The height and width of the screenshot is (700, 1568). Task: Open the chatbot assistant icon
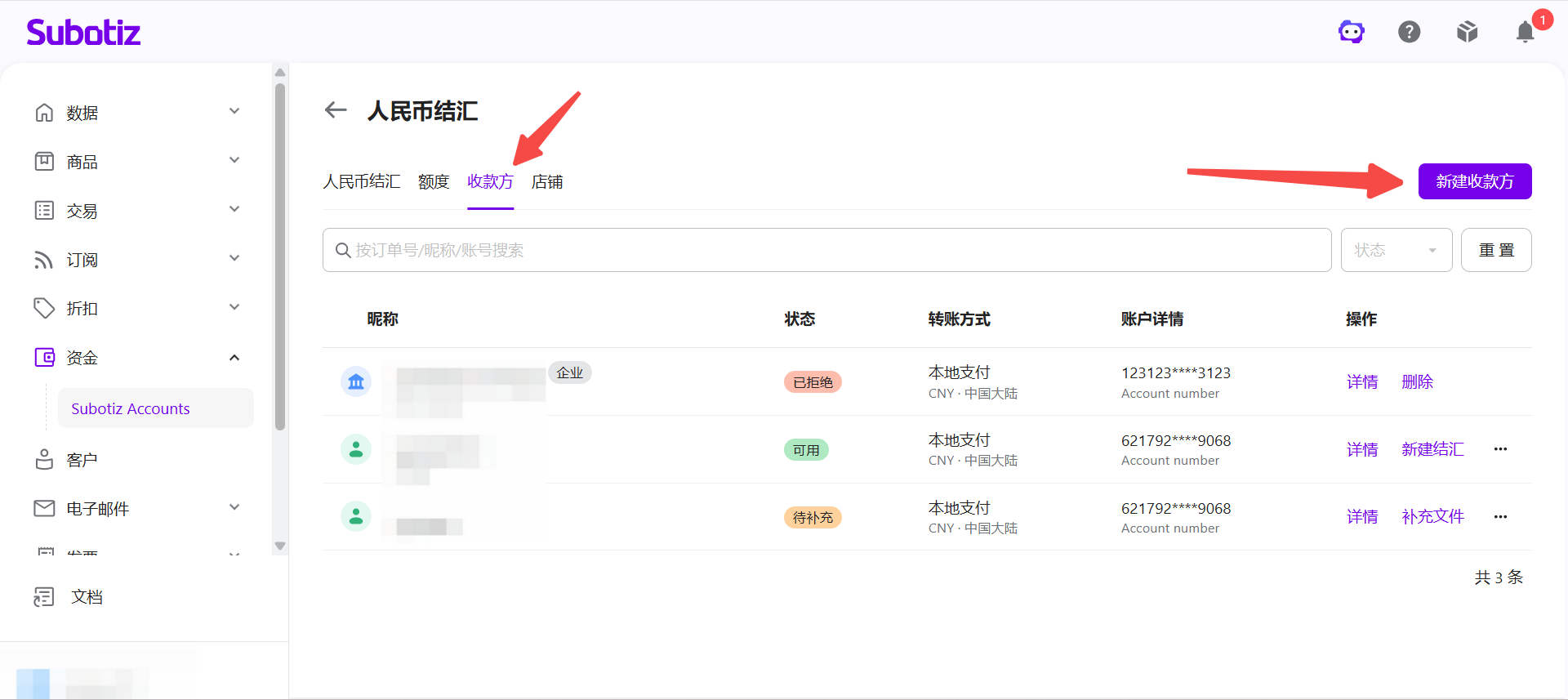tap(1352, 32)
